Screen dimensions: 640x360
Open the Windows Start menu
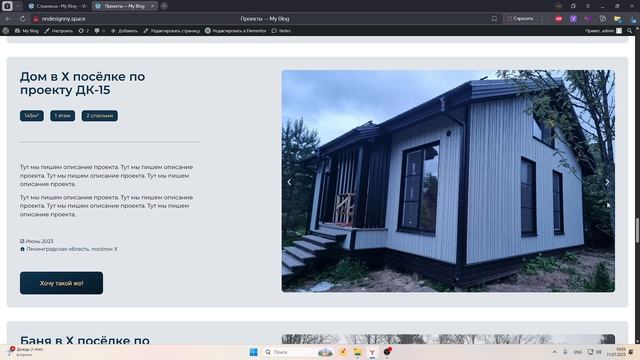[x=253, y=352]
